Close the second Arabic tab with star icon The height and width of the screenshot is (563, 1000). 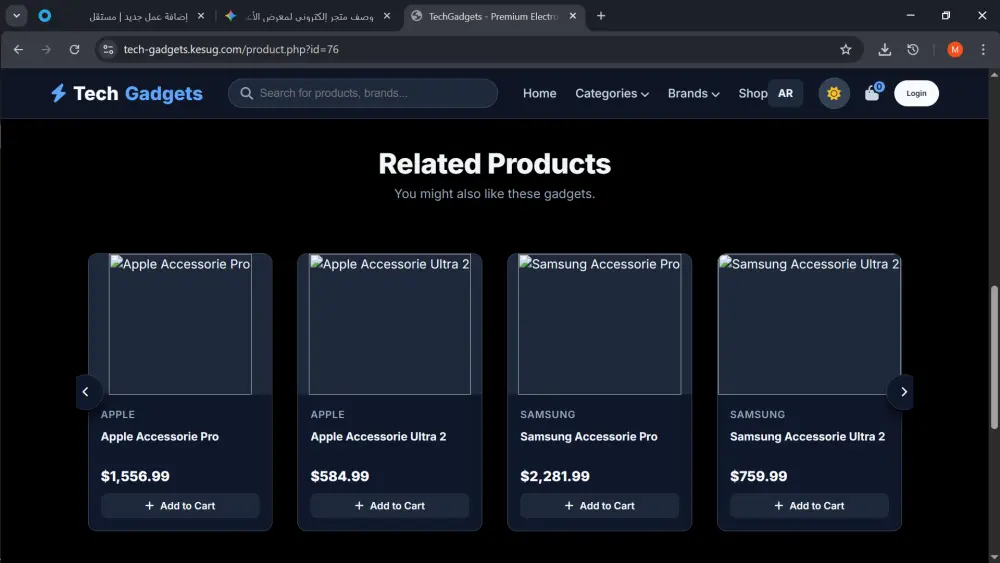point(386,16)
